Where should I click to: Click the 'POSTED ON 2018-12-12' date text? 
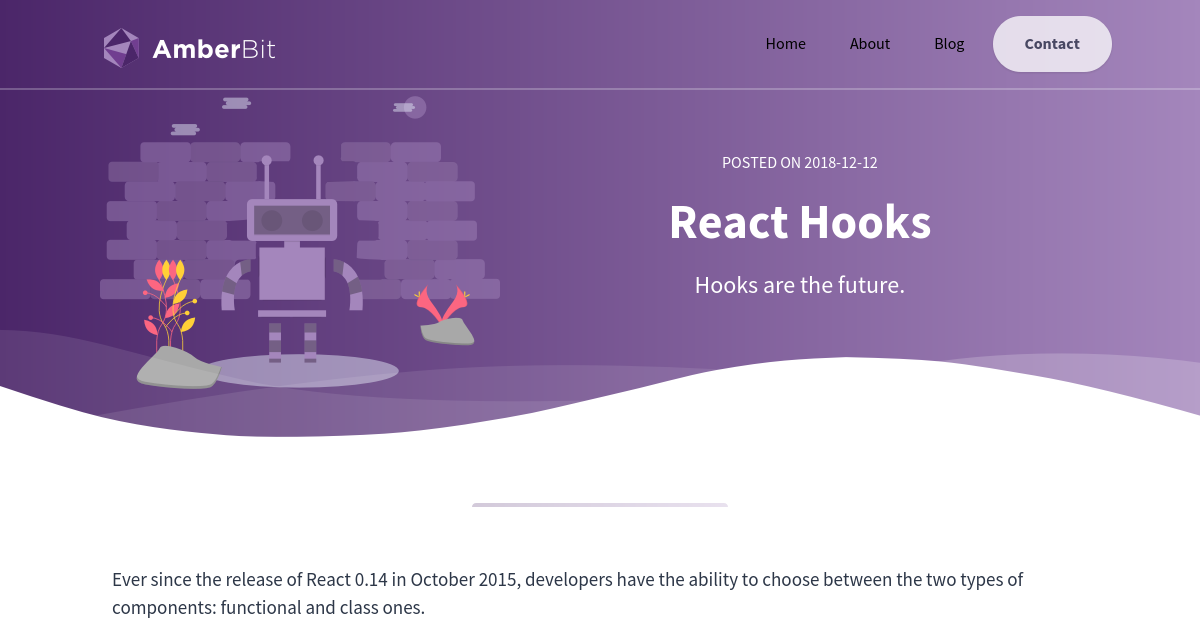point(800,162)
